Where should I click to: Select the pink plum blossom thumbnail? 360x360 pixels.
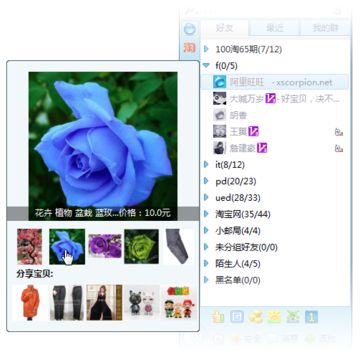point(30,247)
